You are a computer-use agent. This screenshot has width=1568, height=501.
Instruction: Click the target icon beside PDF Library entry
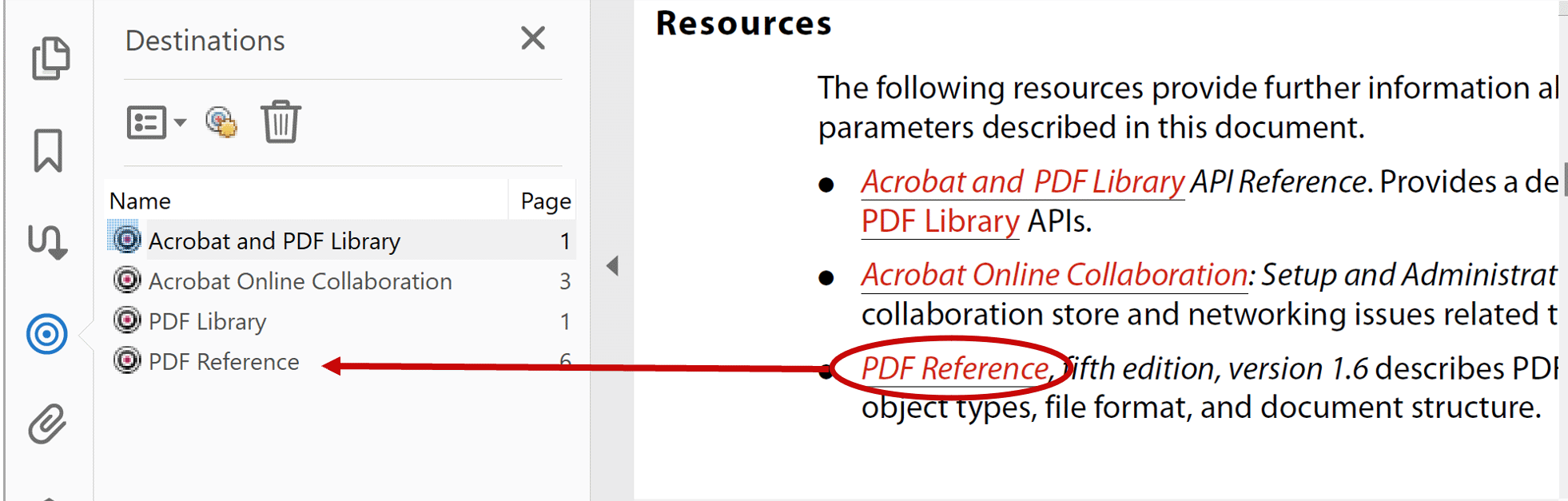pos(126,321)
